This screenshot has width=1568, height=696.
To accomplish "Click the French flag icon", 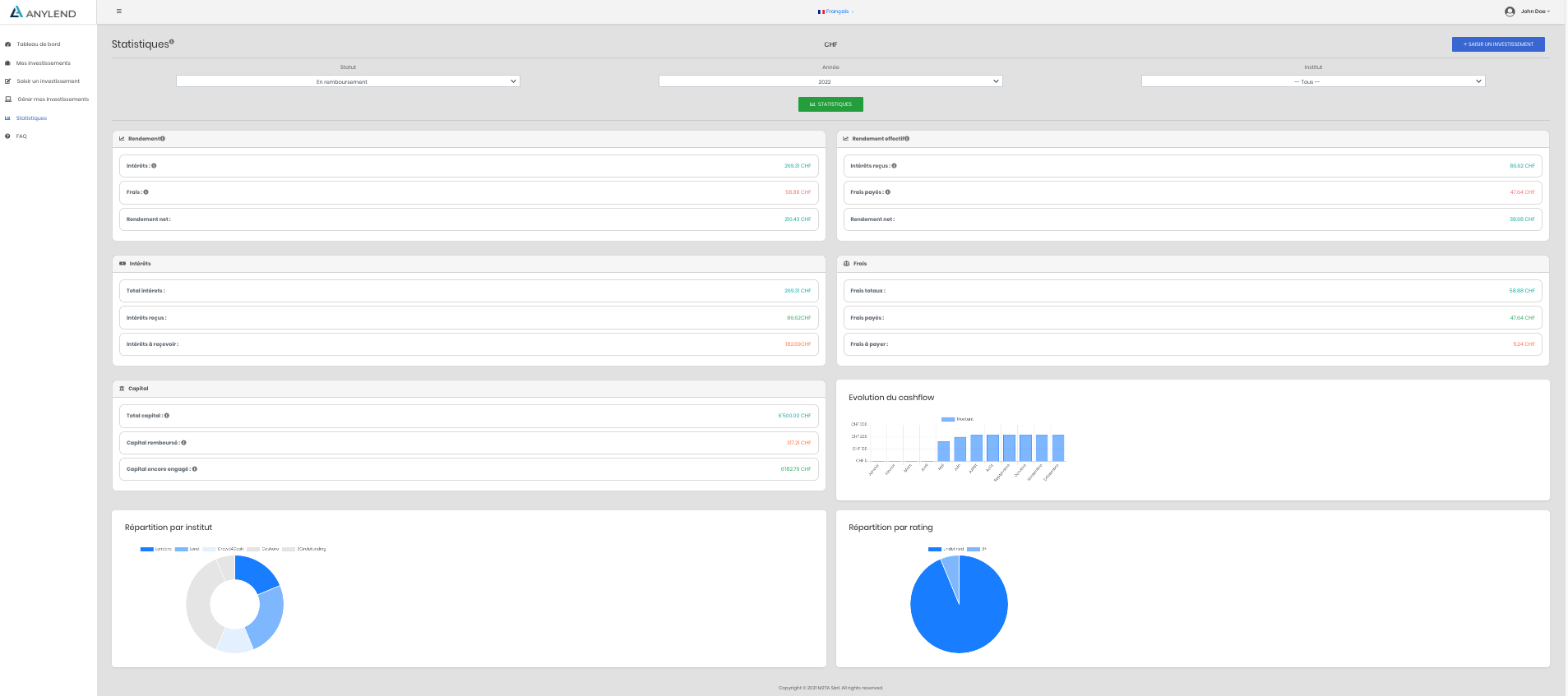I will [x=821, y=12].
